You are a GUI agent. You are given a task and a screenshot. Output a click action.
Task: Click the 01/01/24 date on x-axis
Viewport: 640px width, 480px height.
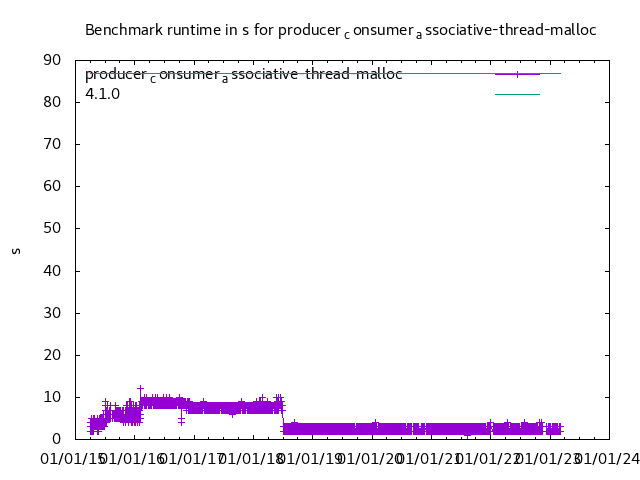click(607, 459)
